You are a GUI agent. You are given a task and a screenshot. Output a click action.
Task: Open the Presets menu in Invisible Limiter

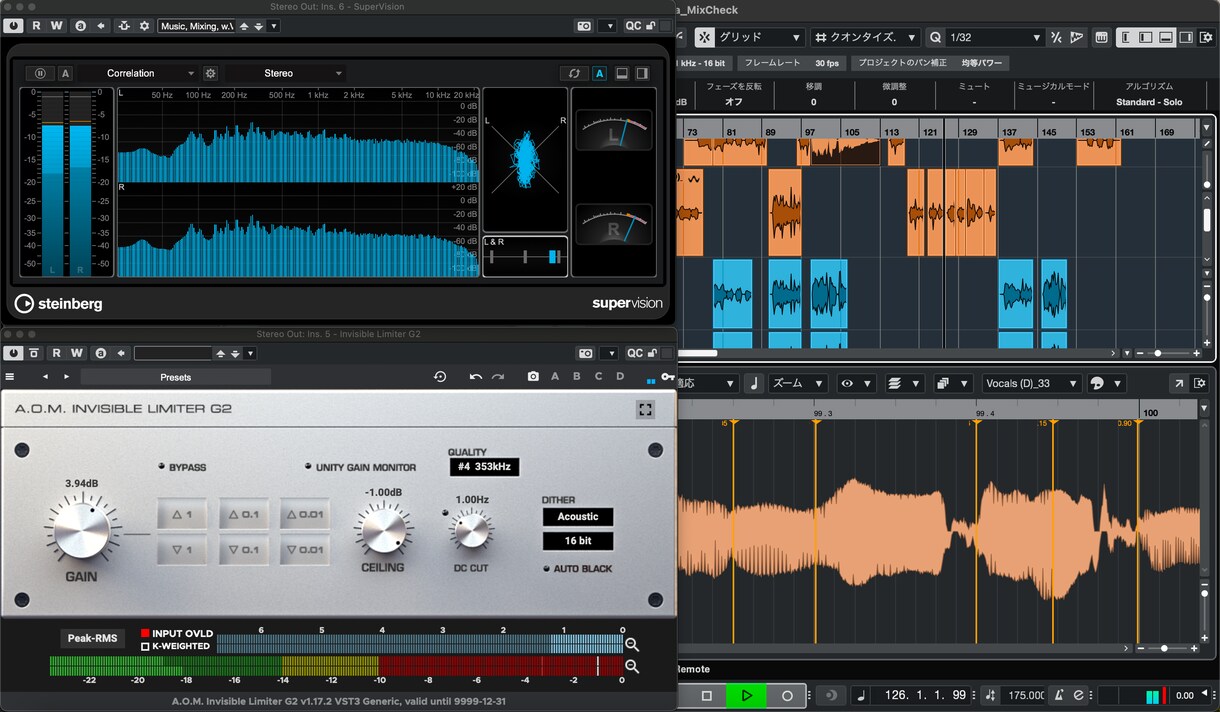click(x=176, y=377)
